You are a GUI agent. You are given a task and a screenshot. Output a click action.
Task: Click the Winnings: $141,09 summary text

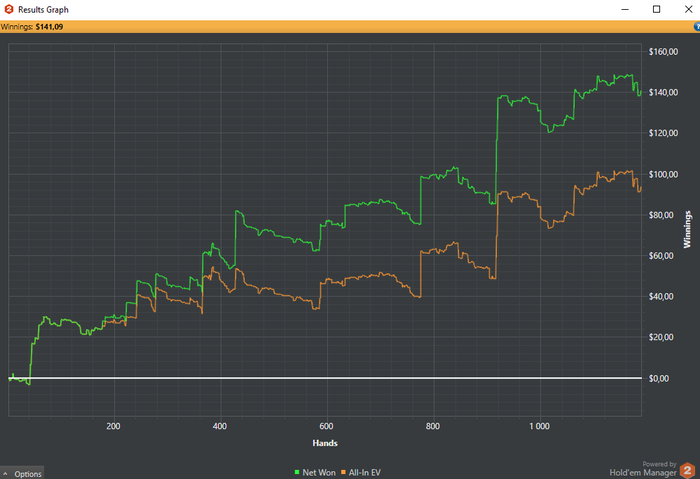coord(32,27)
